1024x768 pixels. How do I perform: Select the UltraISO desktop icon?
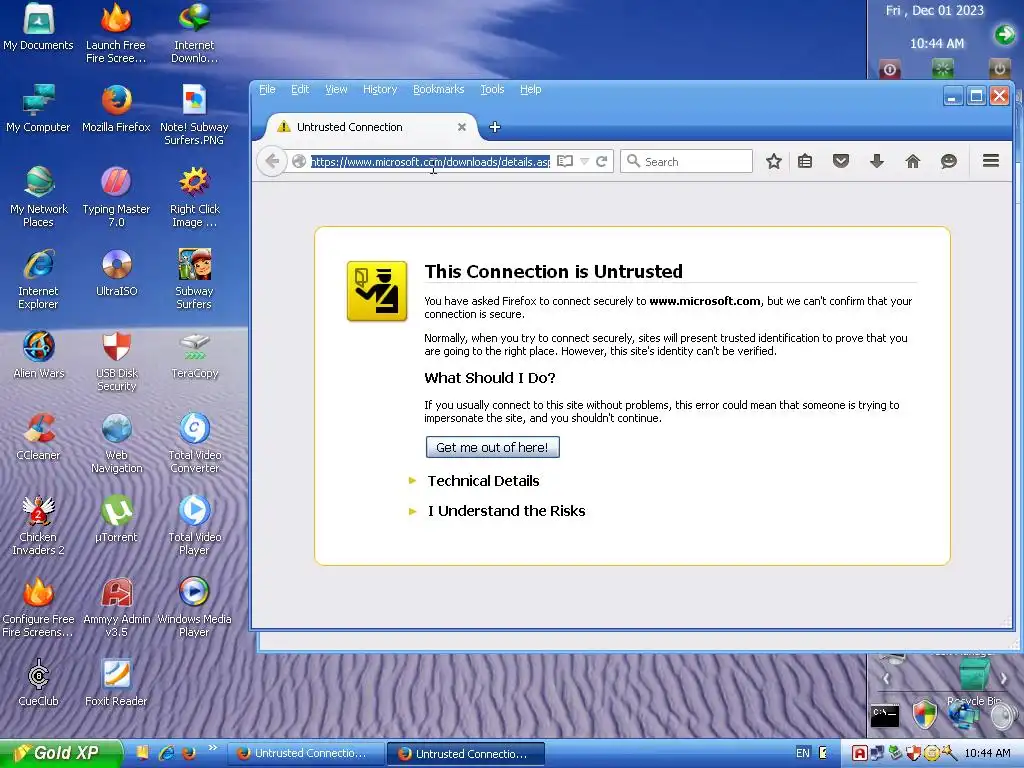point(116,273)
